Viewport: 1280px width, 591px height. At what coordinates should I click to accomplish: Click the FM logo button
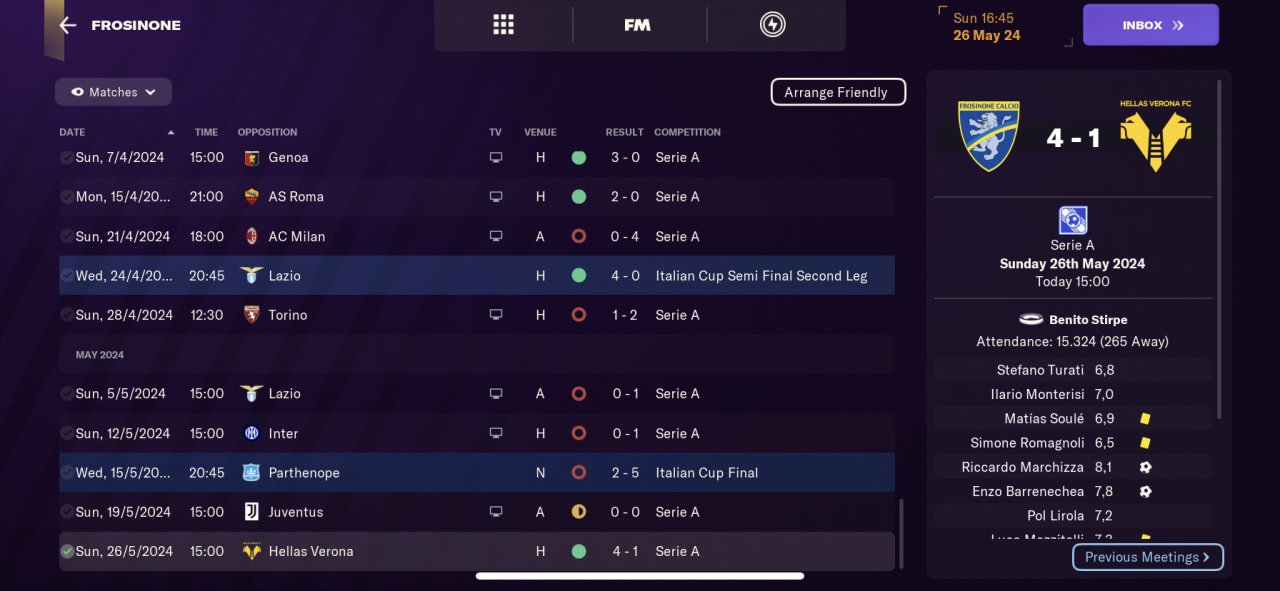[637, 25]
